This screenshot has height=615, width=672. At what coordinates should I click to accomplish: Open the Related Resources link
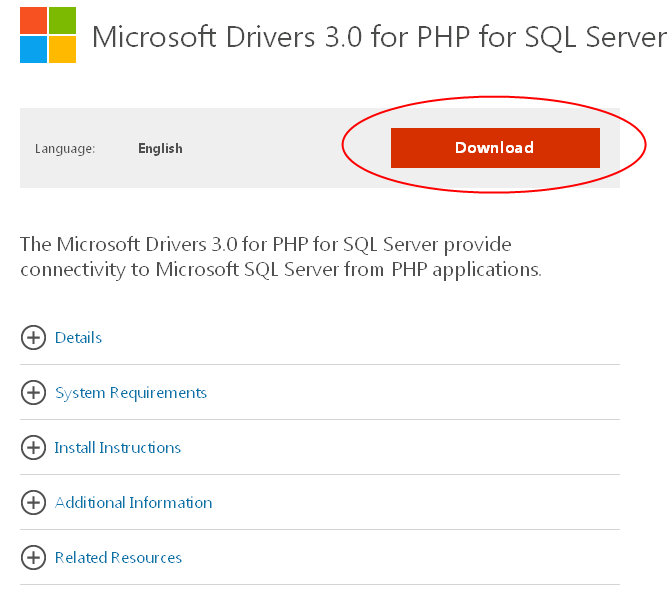(118, 558)
